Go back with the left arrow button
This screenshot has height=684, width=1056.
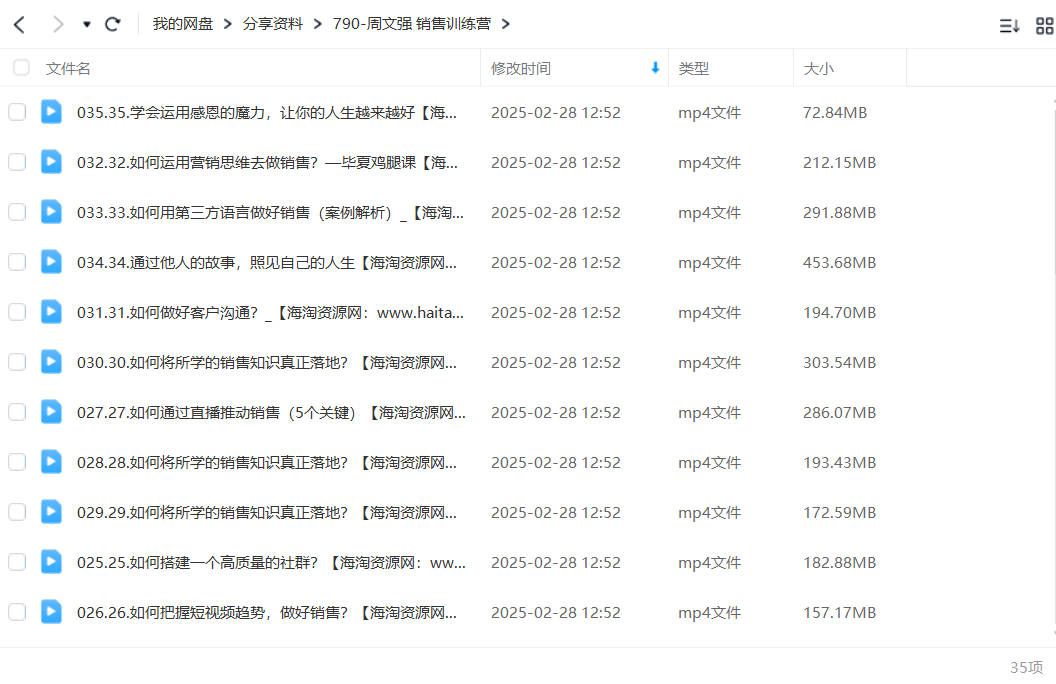click(20, 25)
